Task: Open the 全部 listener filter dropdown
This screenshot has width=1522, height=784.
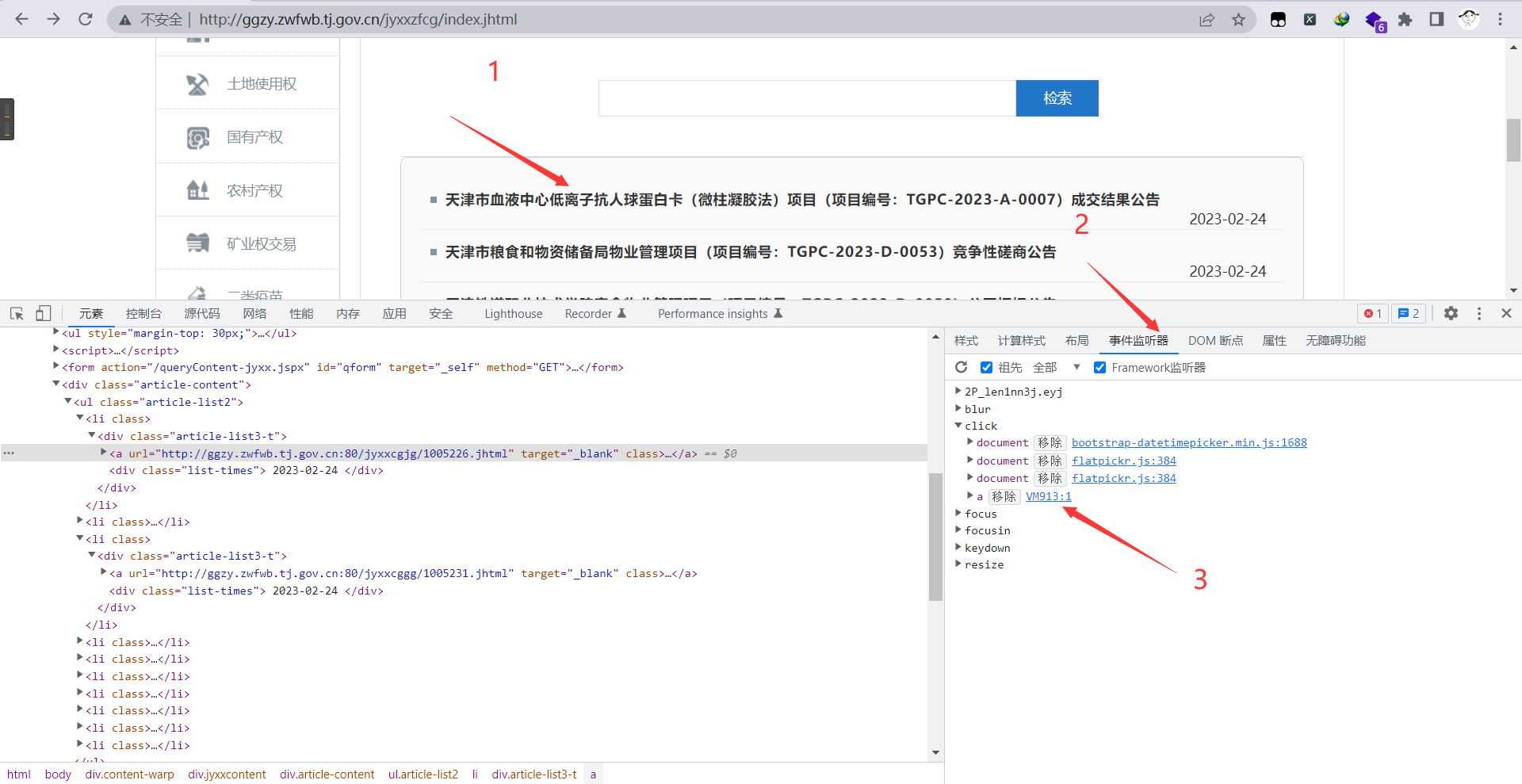Action: point(1056,367)
